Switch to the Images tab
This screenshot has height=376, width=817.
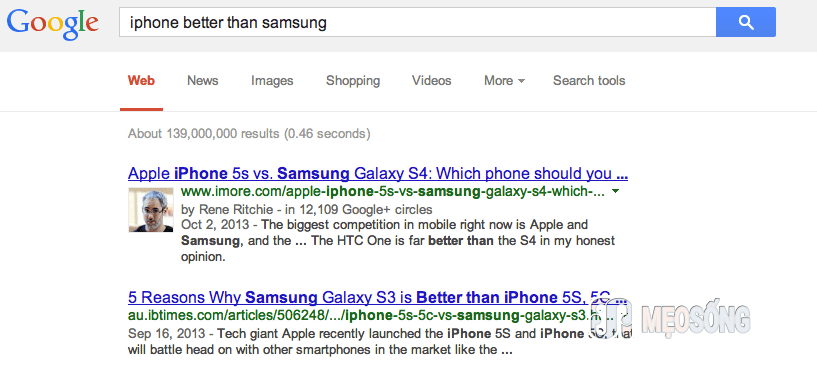coord(272,81)
